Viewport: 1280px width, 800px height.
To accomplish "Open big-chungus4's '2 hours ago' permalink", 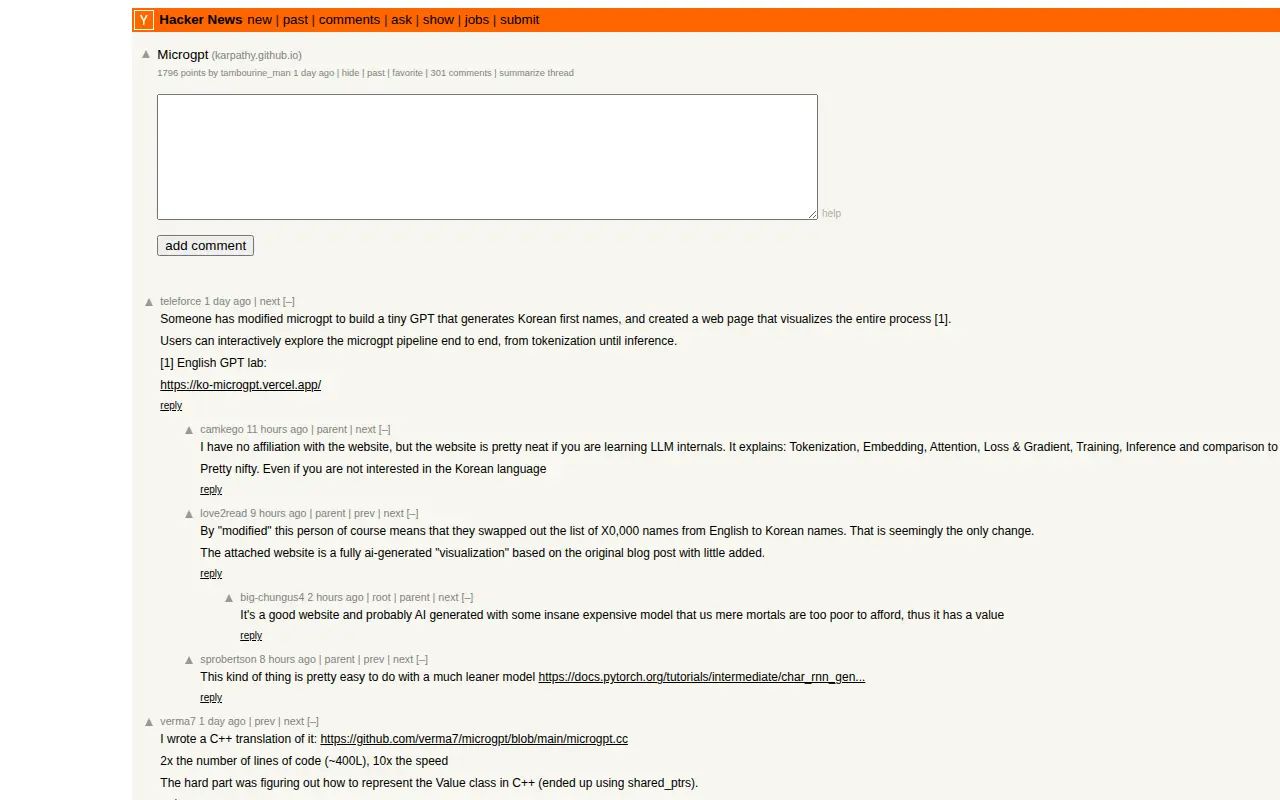I will (336, 597).
